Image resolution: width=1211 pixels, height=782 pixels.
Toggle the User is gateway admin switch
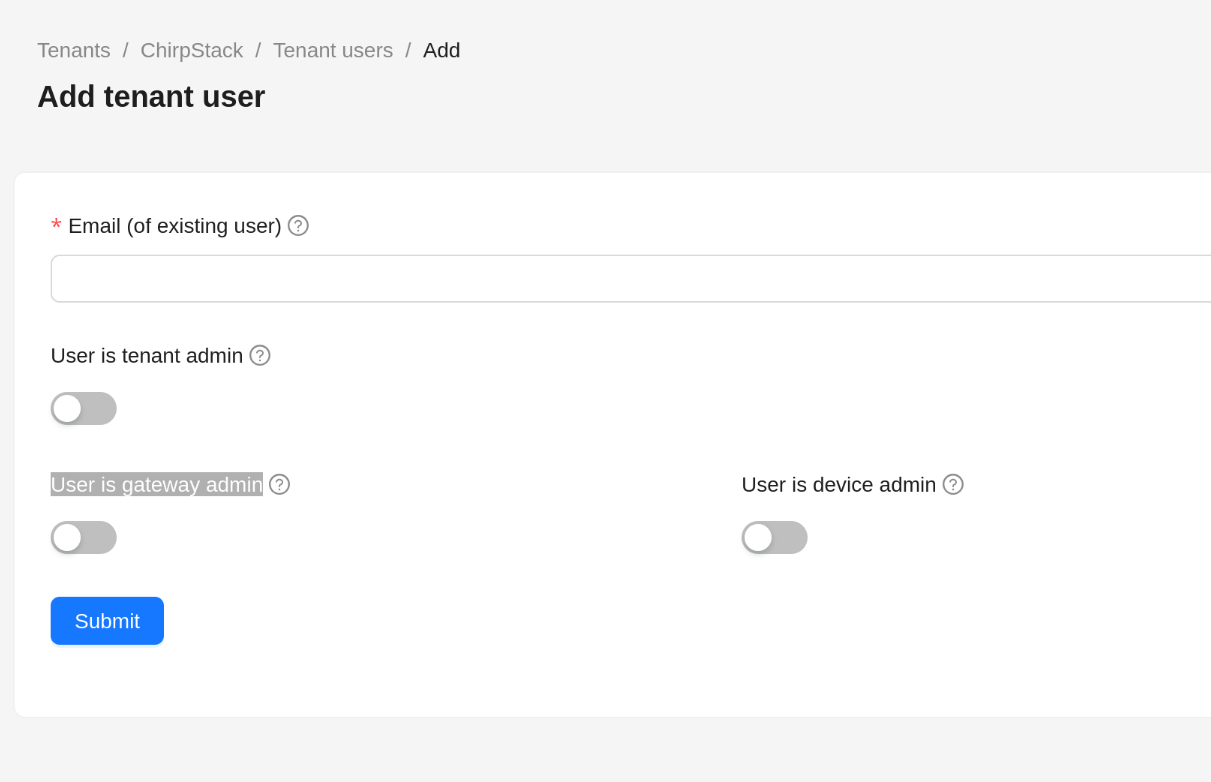pos(84,538)
